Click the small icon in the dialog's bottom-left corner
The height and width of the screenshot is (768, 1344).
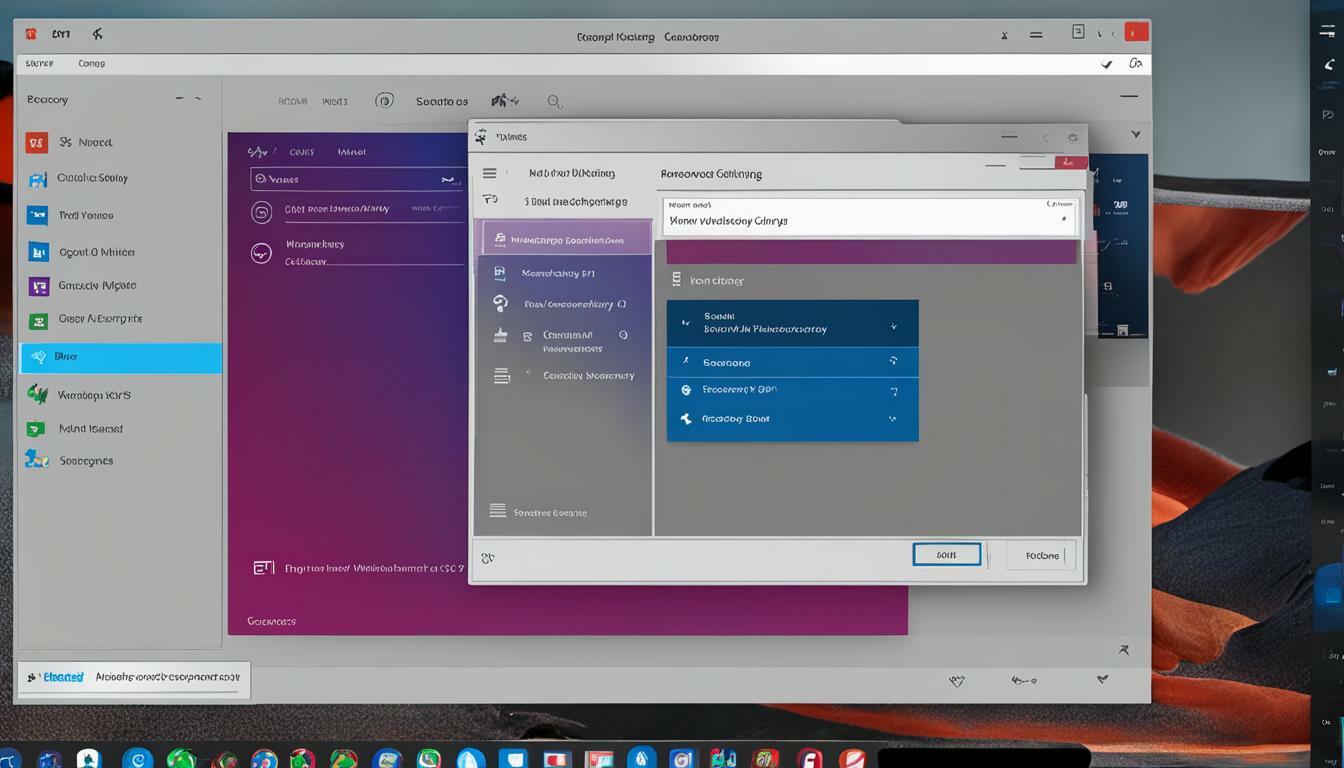pos(487,558)
